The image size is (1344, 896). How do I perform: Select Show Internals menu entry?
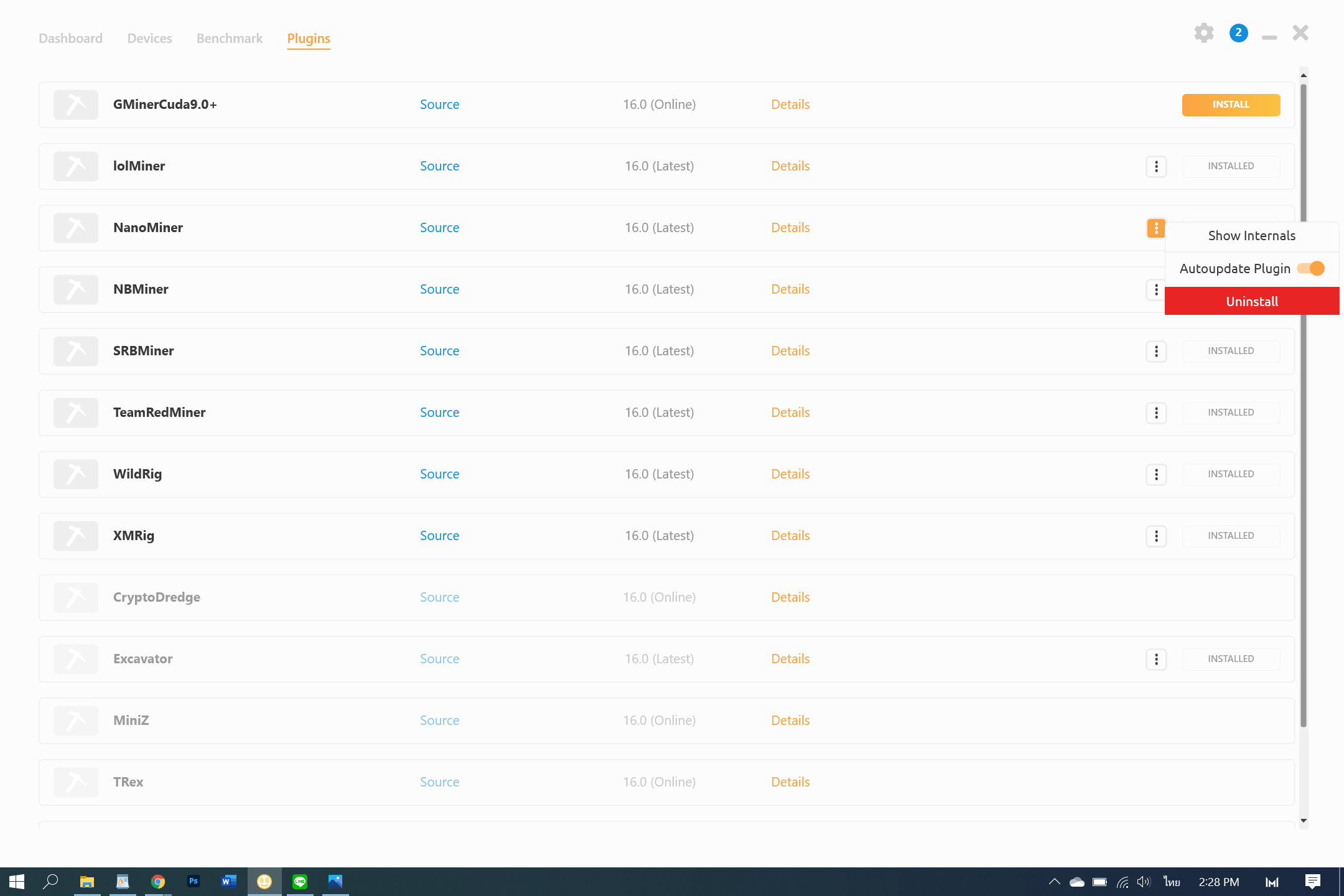(x=1252, y=236)
